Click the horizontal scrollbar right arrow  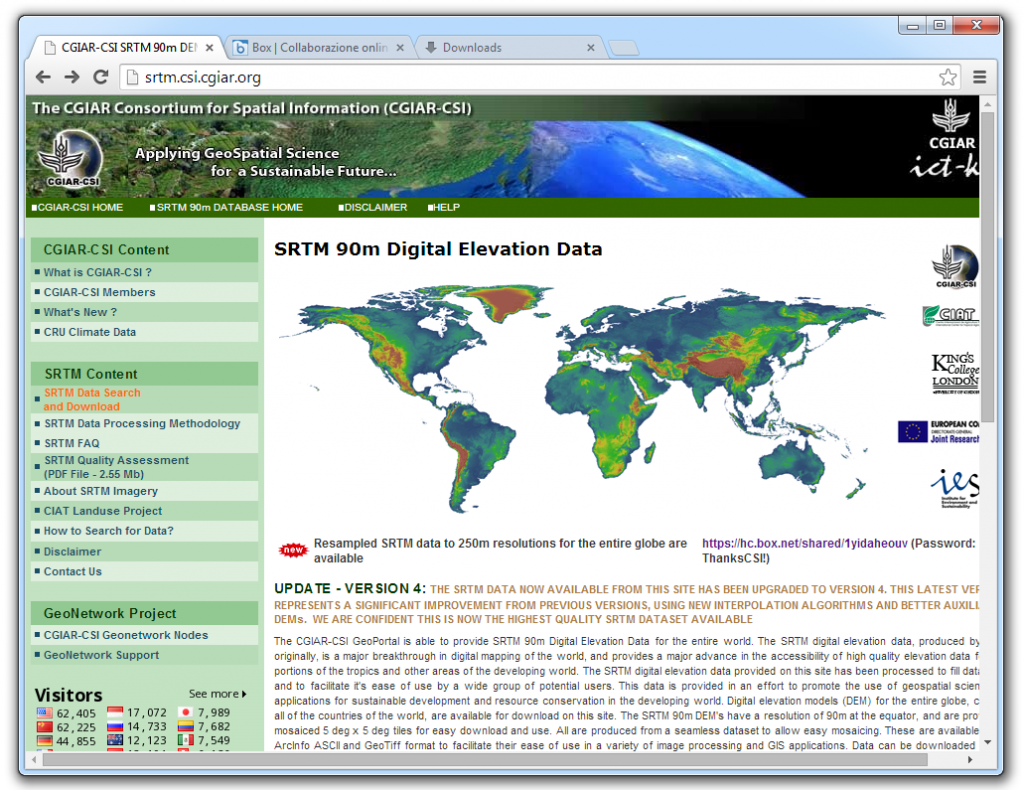tap(970, 759)
